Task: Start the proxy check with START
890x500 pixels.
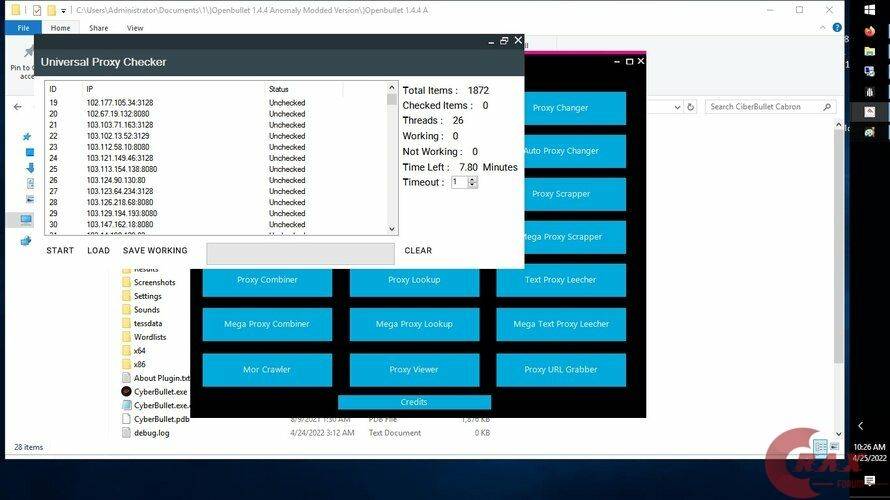Action: (x=60, y=250)
